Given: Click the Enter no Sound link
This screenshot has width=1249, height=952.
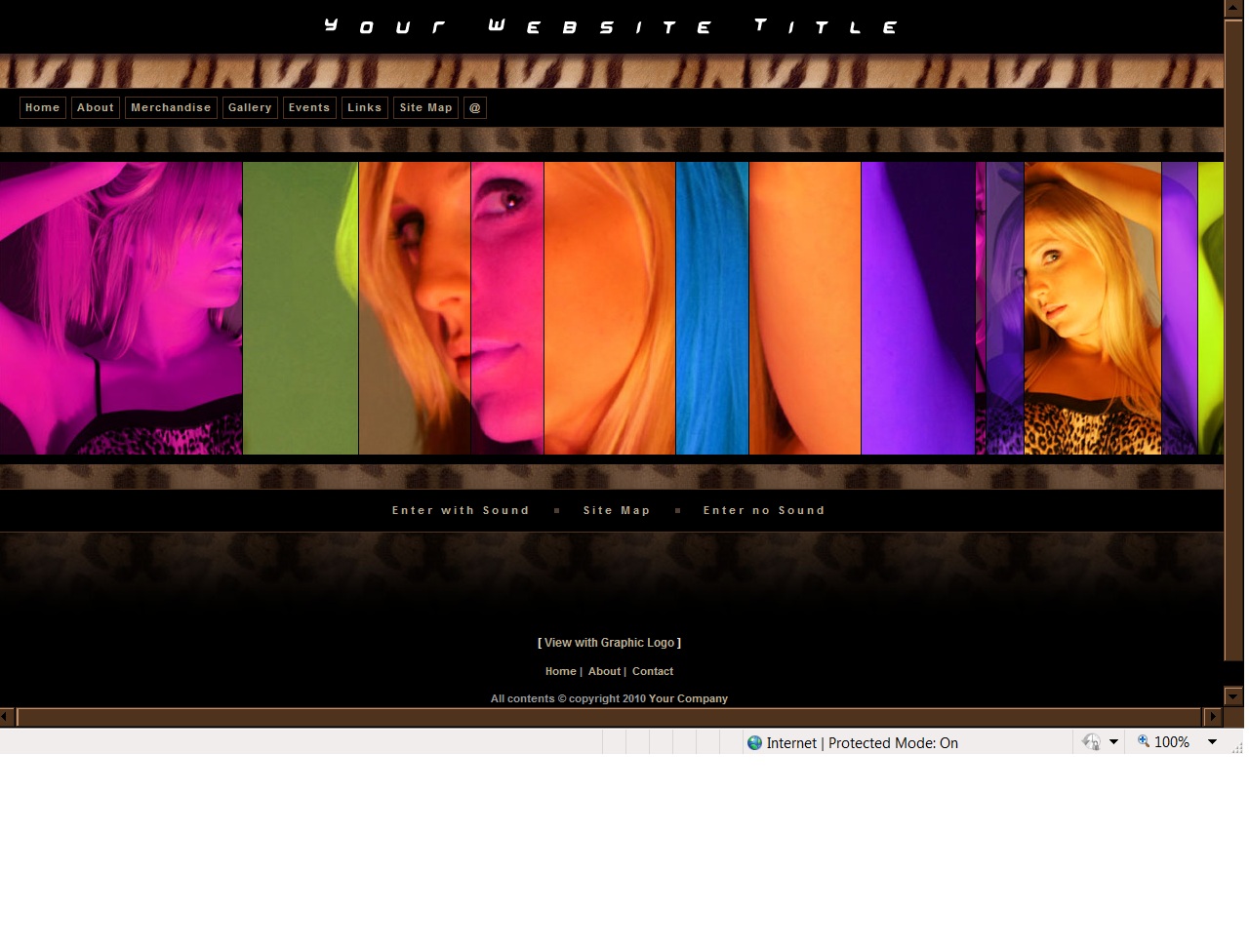Looking at the screenshot, I should point(764,510).
